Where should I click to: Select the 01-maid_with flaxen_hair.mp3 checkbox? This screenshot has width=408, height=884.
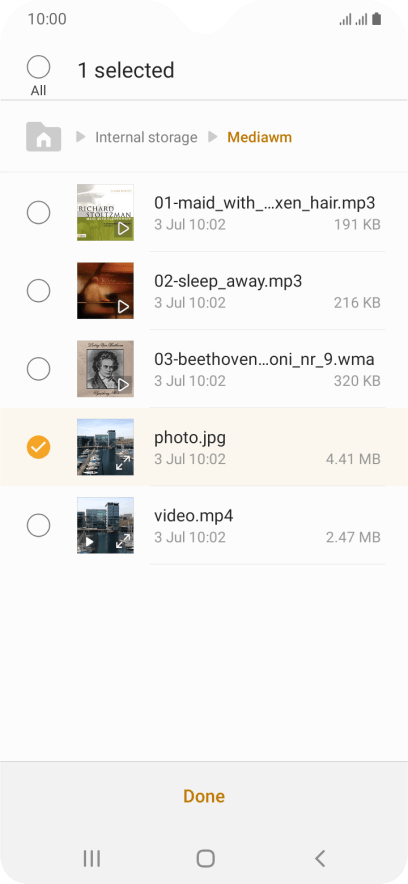tap(38, 213)
